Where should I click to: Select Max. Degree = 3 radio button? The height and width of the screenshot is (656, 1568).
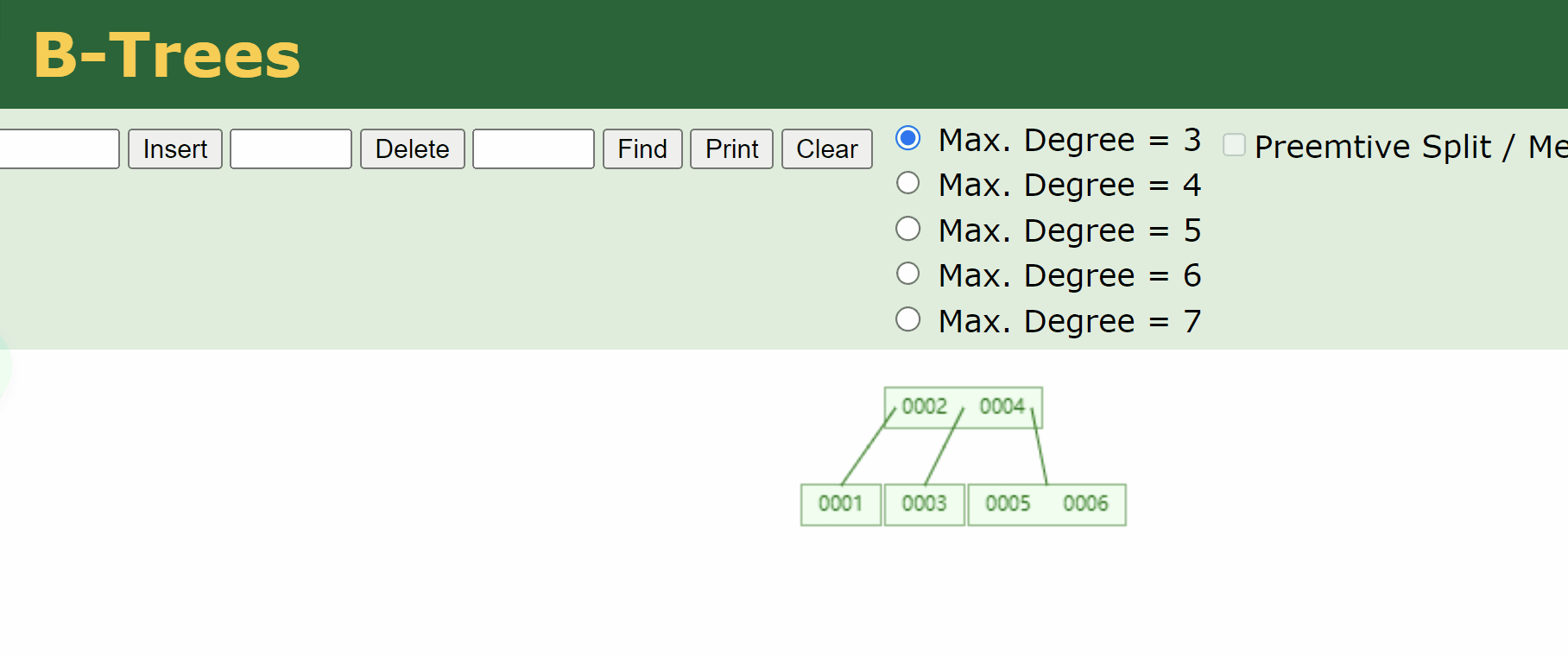[907, 138]
